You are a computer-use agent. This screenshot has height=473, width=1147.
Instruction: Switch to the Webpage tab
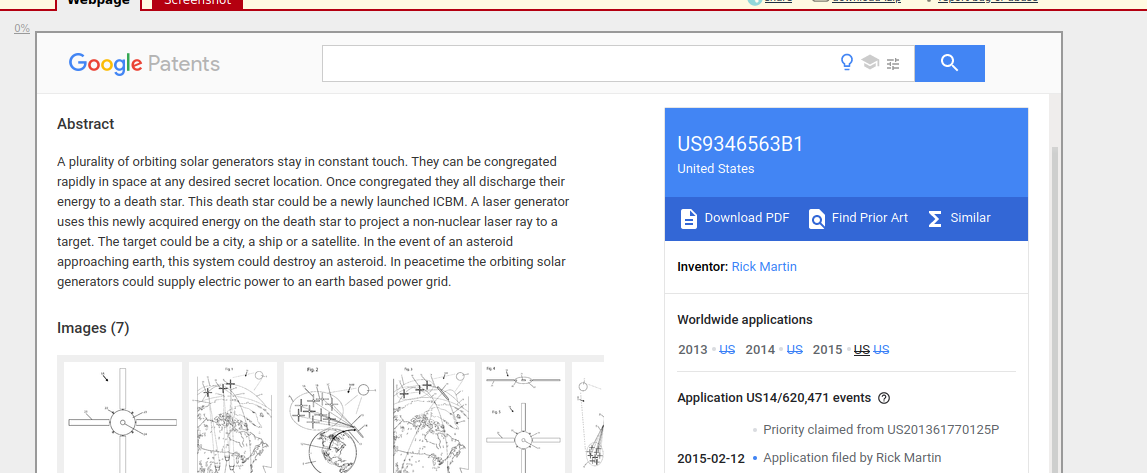pyautogui.click(x=98, y=3)
